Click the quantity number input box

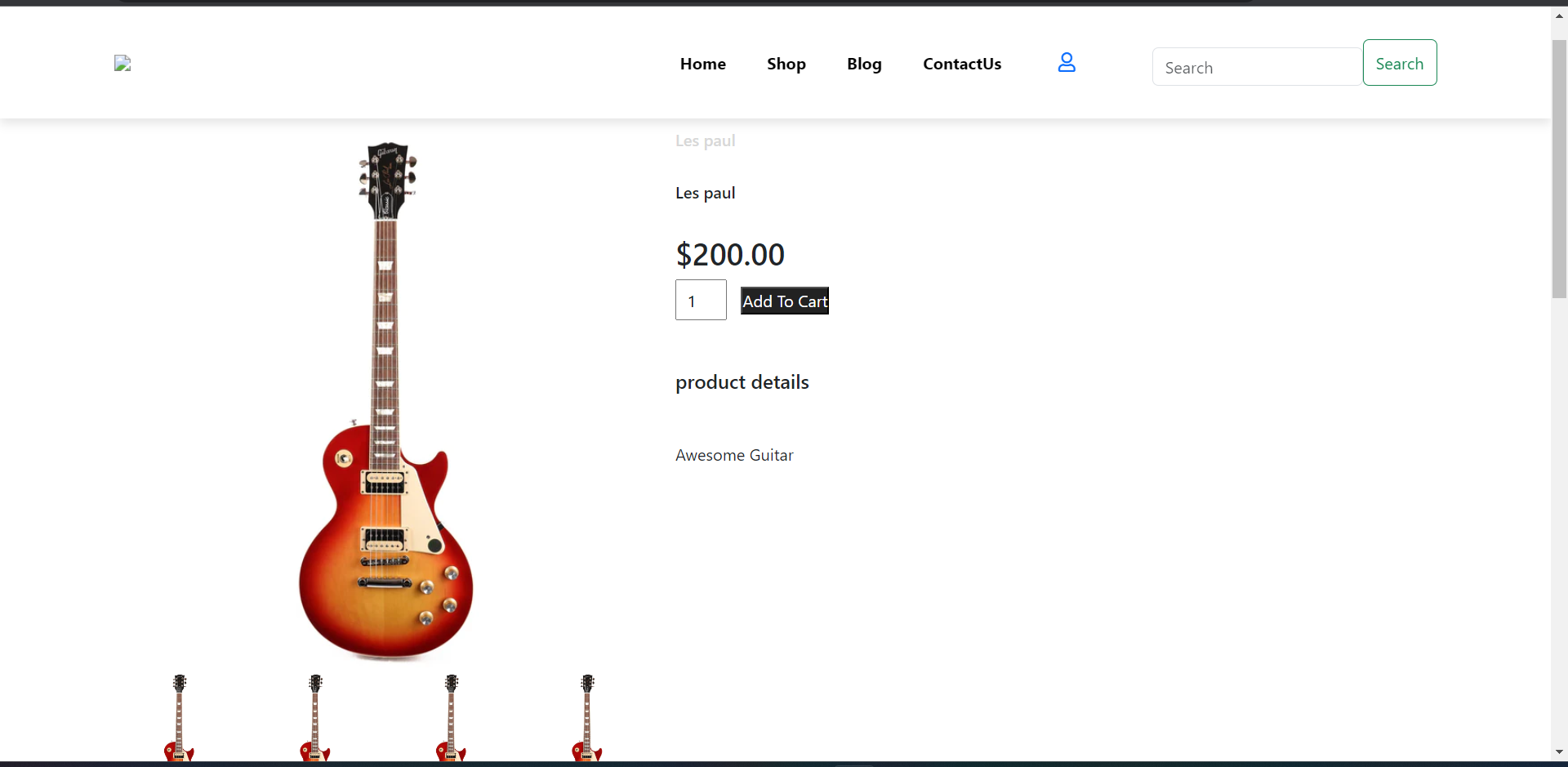(701, 301)
